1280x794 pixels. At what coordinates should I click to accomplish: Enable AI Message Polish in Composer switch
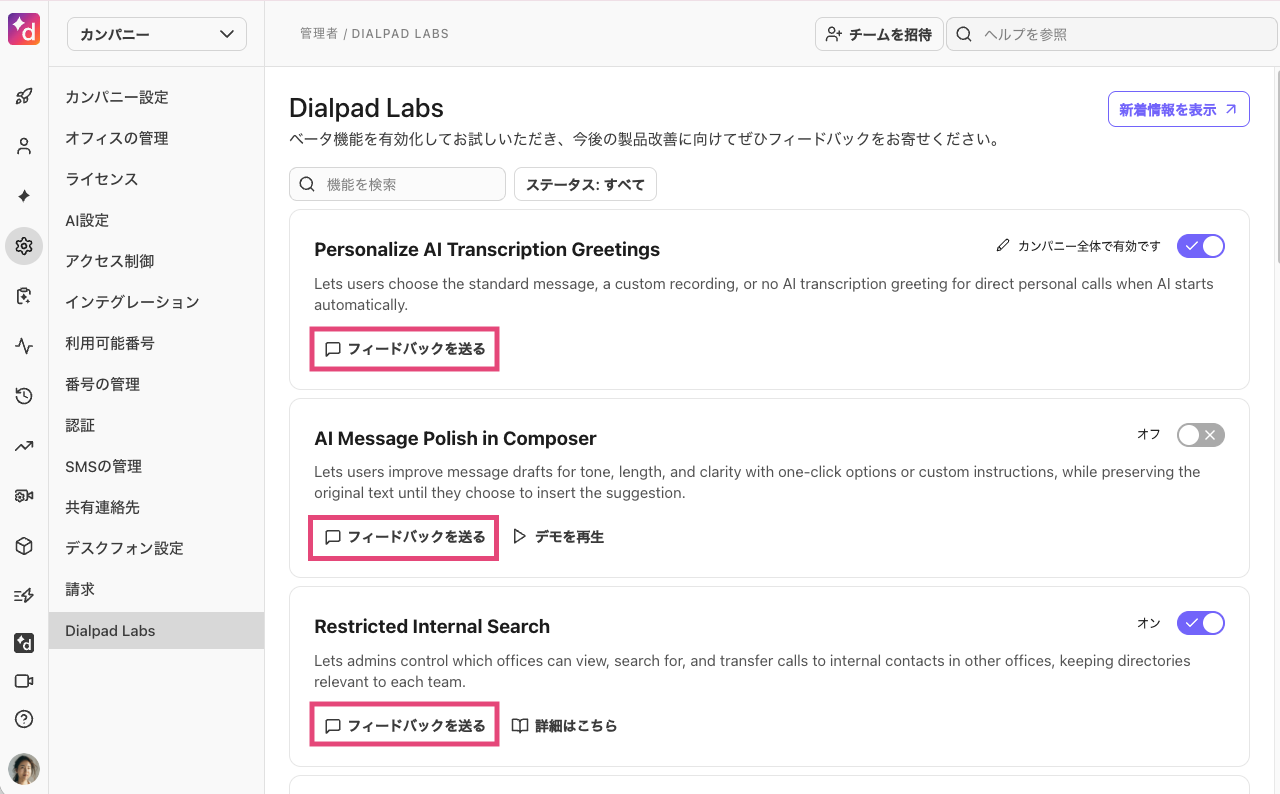point(1201,435)
